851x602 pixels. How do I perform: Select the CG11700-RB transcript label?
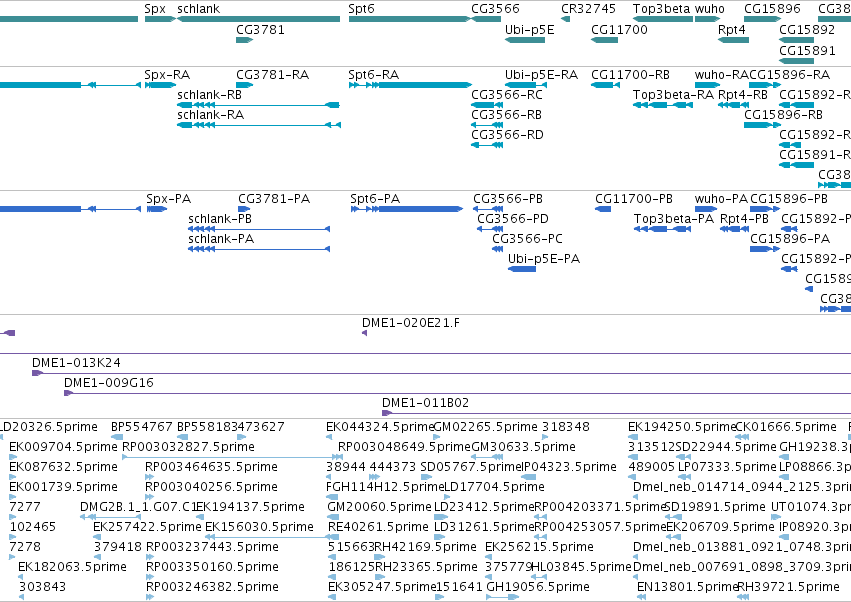click(630, 75)
